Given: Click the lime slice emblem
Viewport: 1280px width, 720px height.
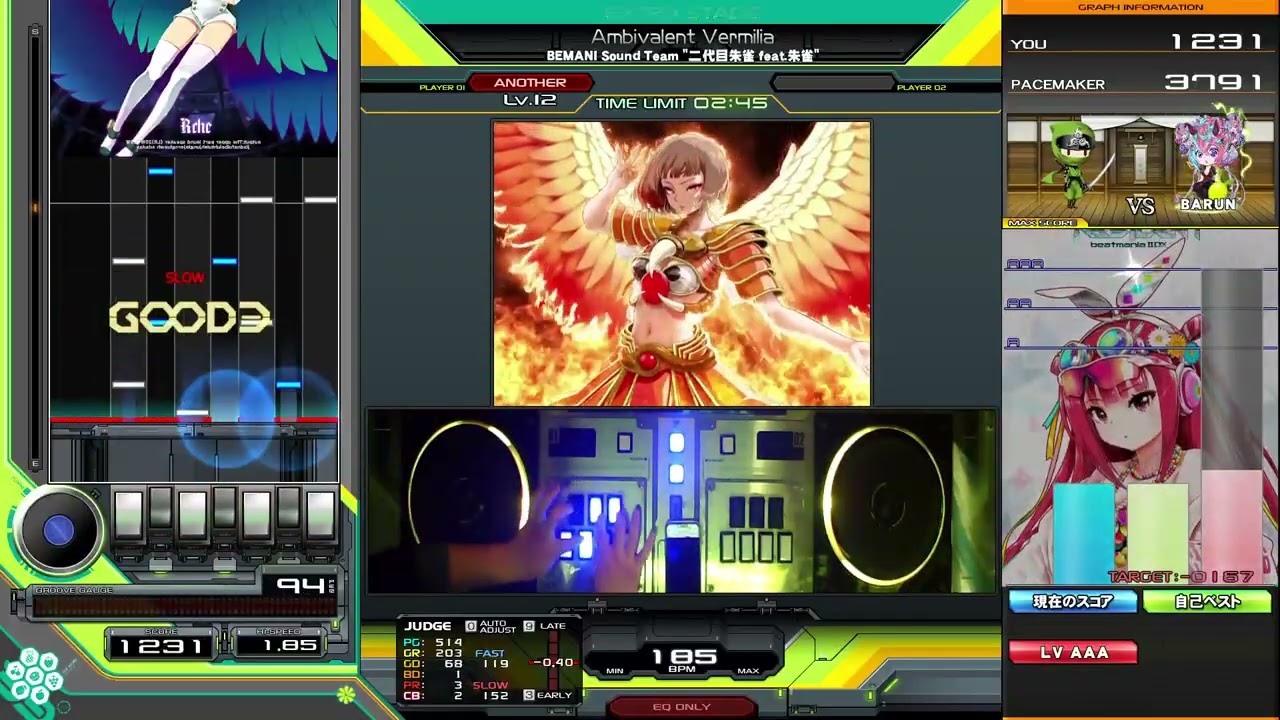Looking at the screenshot, I should point(346,694).
